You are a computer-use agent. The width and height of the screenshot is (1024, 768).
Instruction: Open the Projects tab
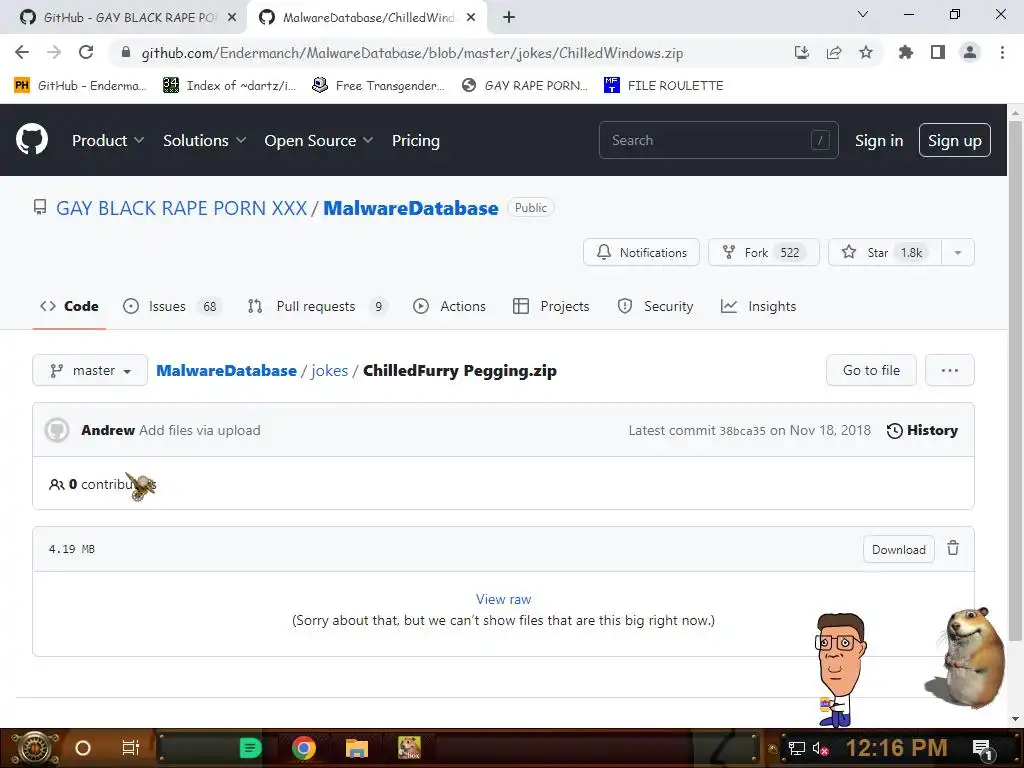click(x=551, y=306)
